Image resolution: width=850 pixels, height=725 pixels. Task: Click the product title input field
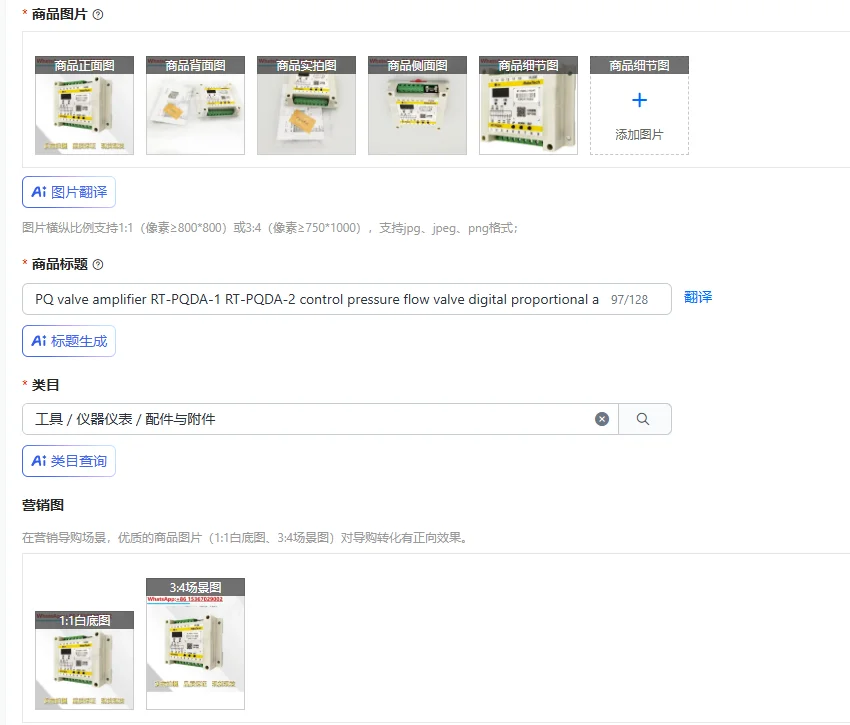[347, 299]
